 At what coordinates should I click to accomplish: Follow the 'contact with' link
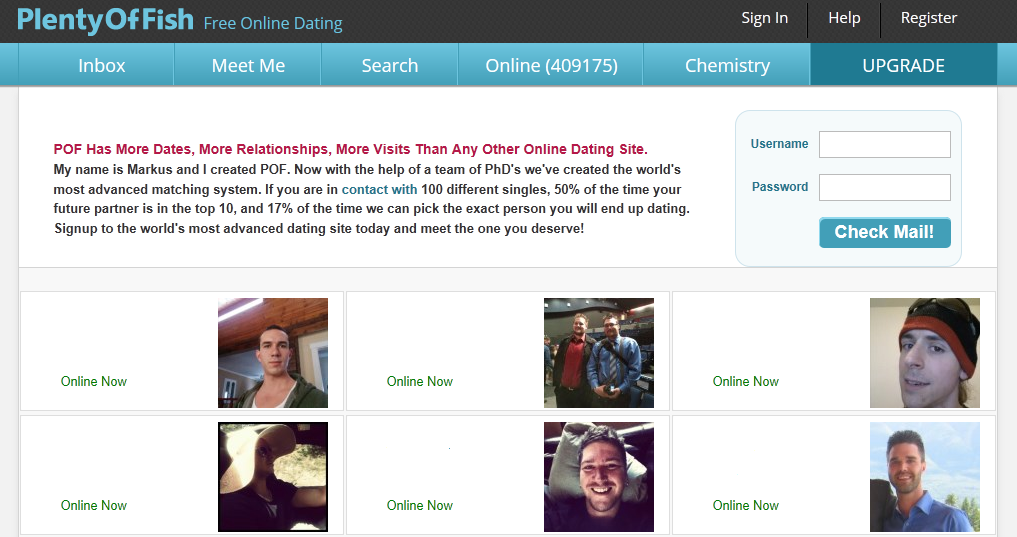click(x=379, y=189)
